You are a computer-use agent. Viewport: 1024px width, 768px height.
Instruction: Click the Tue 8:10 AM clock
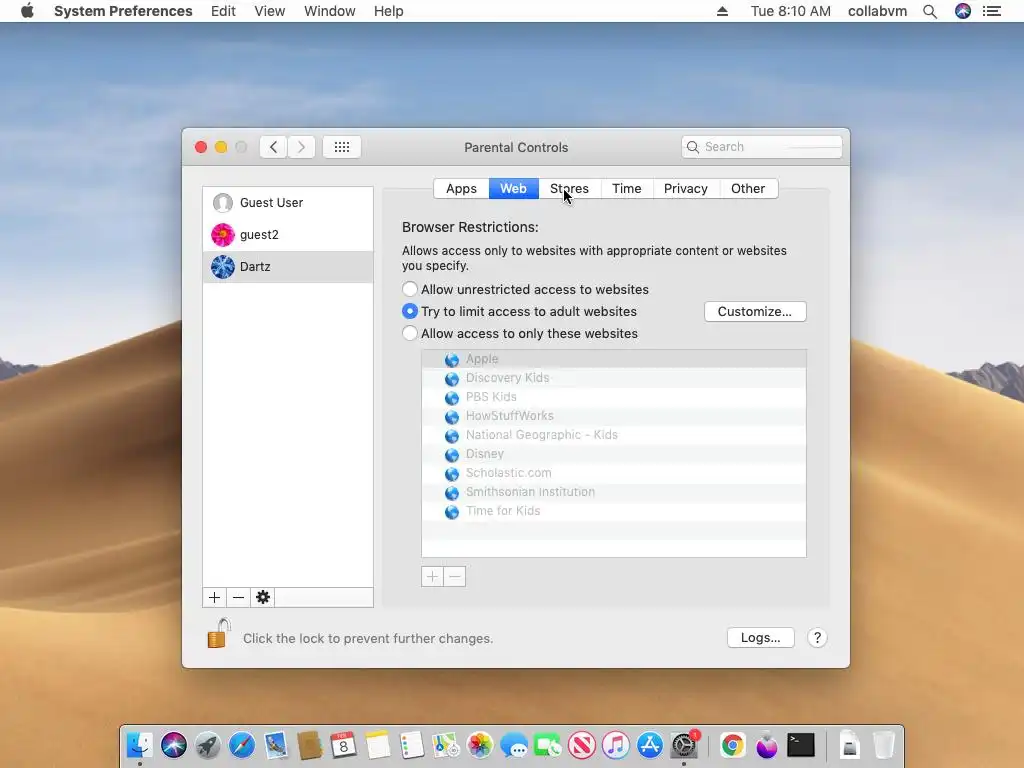pyautogui.click(x=791, y=11)
